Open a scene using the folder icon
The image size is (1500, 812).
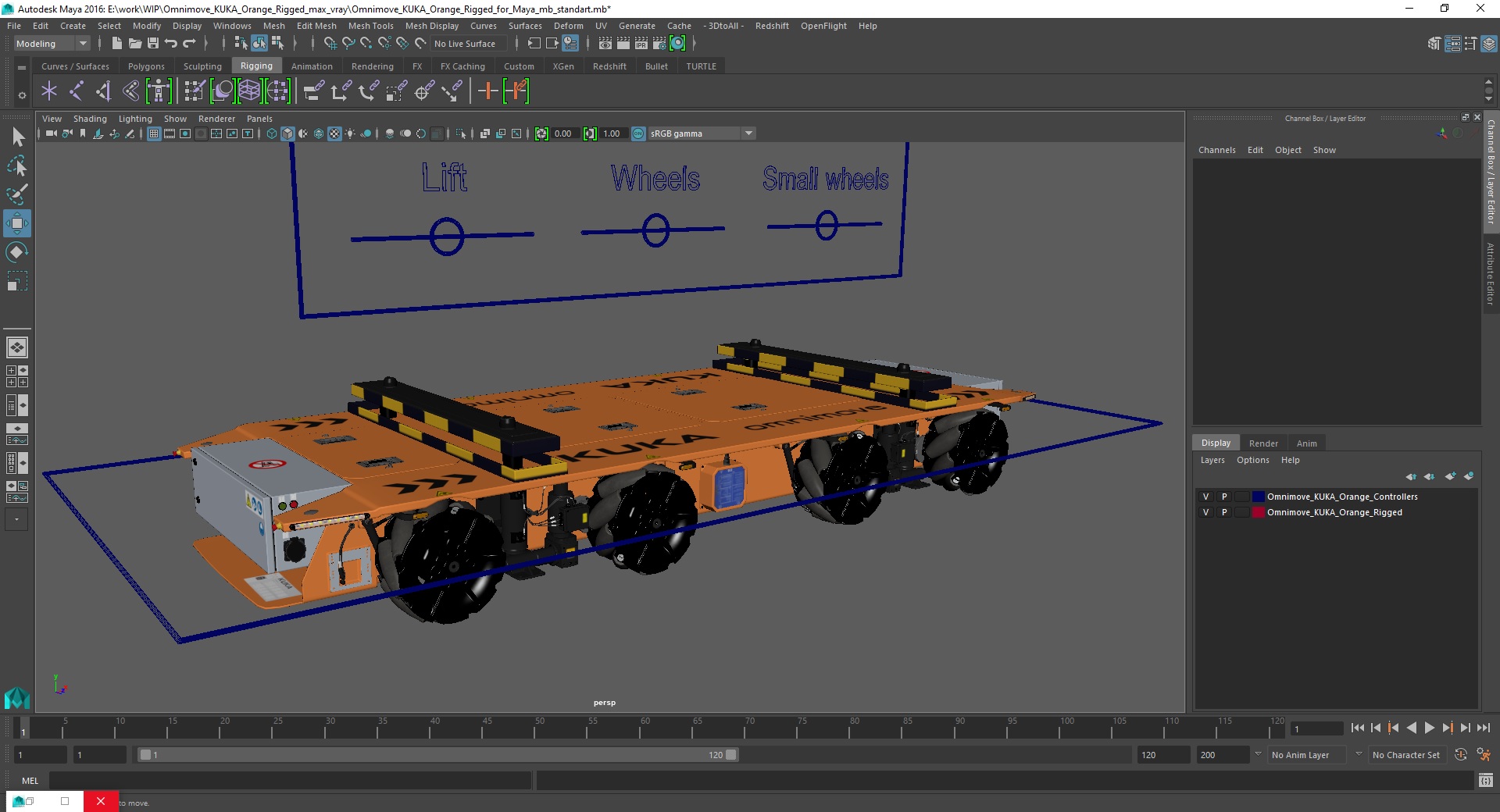(134, 44)
